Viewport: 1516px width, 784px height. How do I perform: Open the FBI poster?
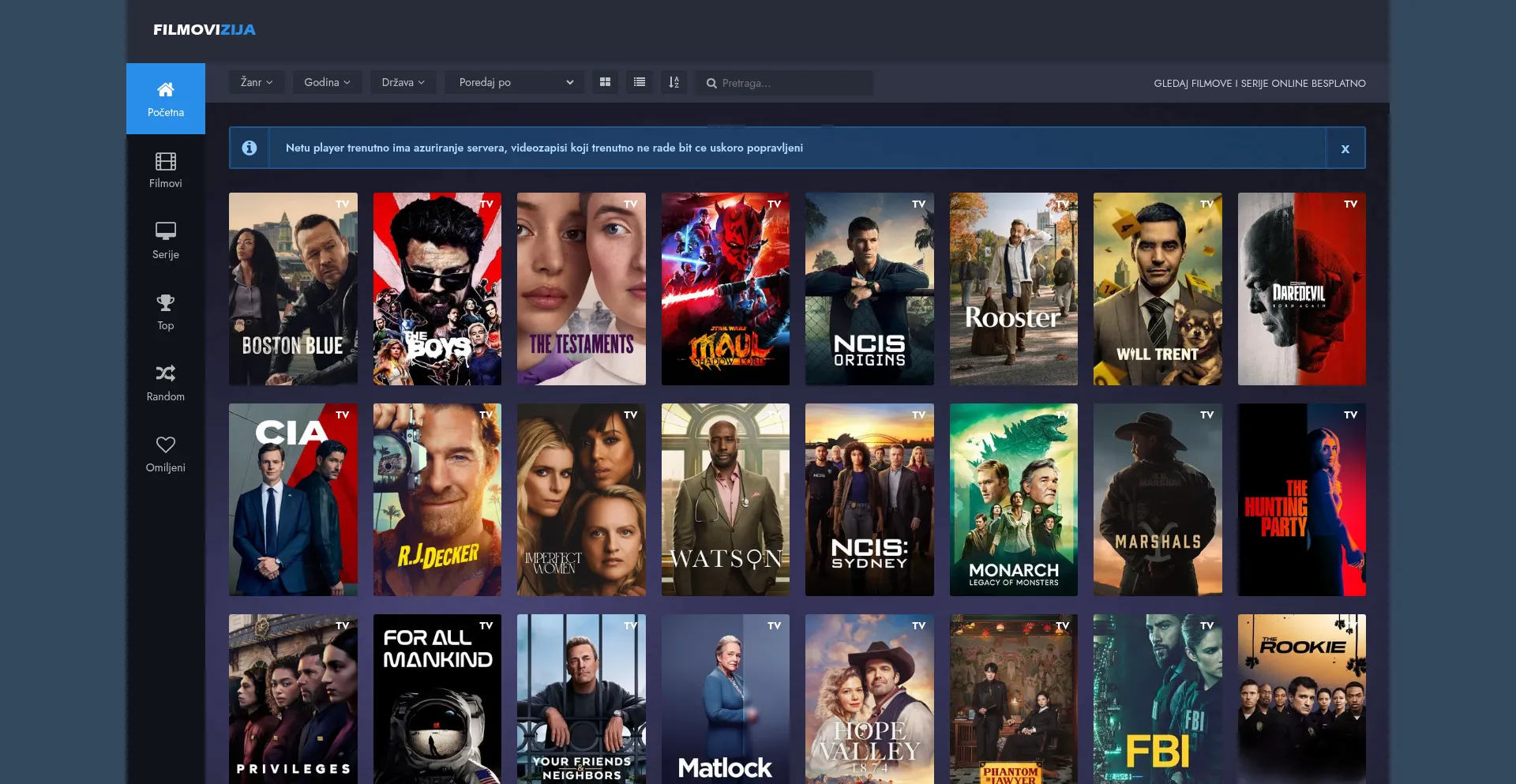coord(1158,699)
